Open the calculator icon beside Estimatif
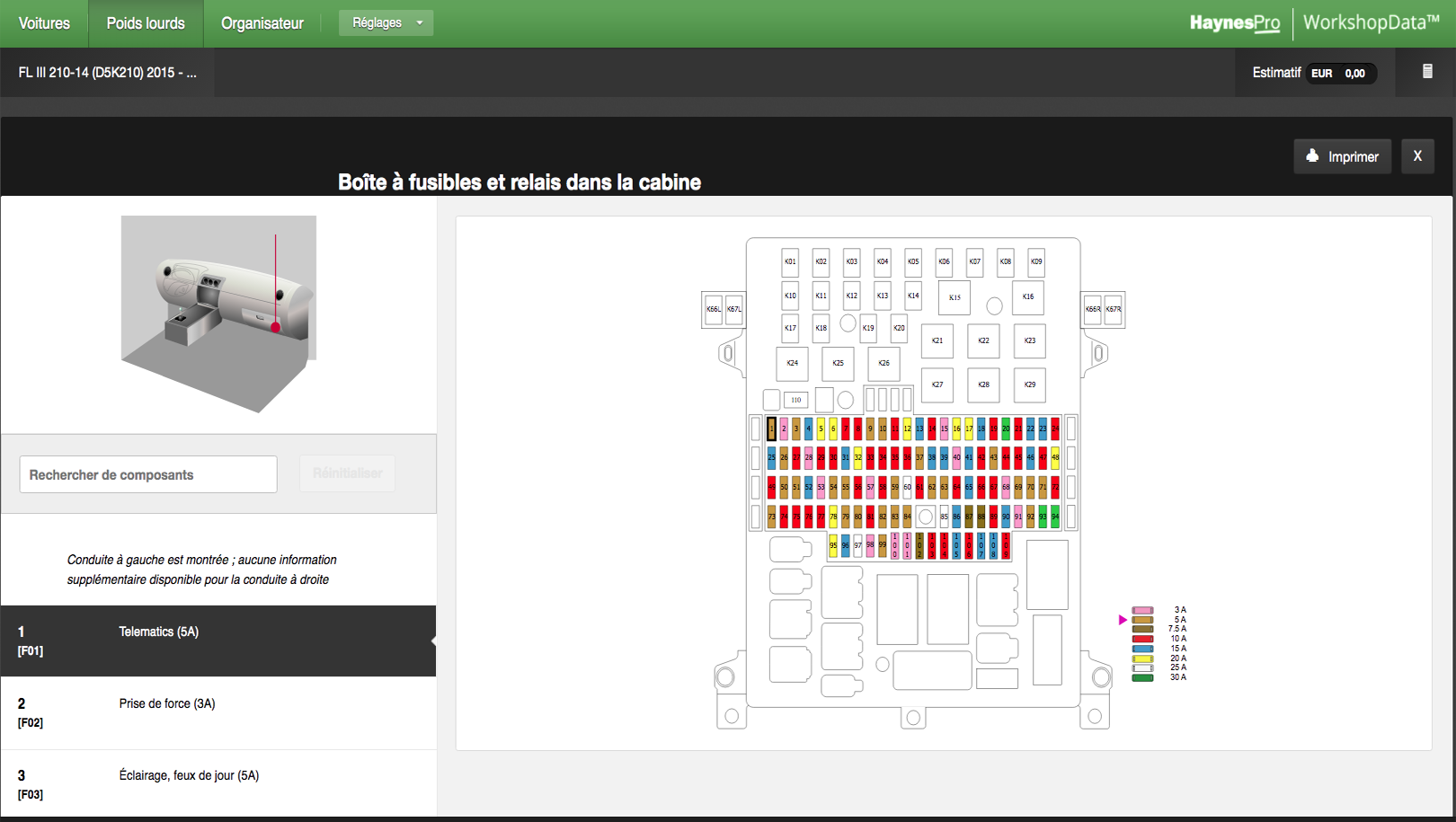The image size is (1456, 822). (1427, 72)
